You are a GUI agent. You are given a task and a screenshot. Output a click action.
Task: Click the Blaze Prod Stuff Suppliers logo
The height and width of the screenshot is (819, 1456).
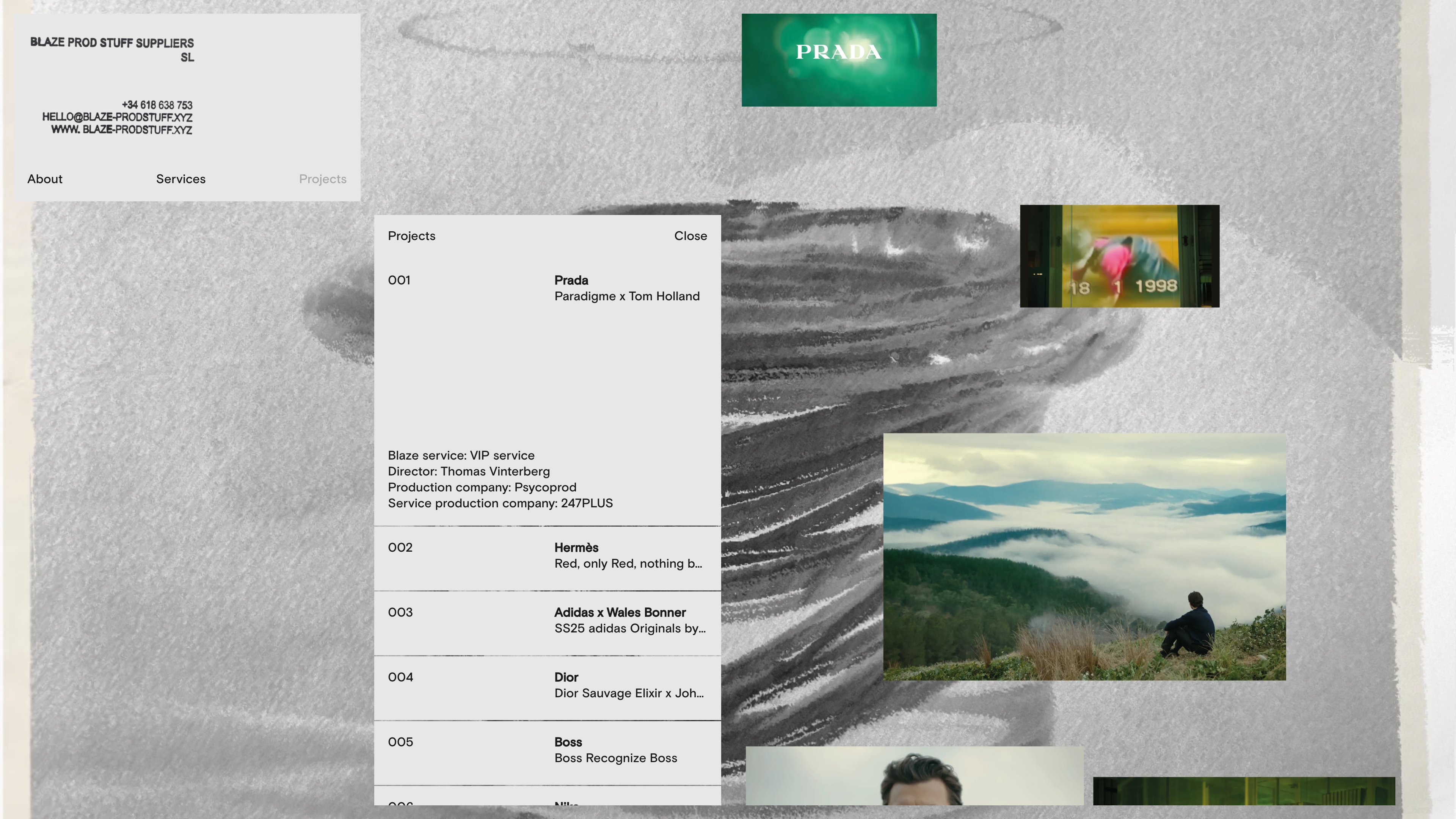[x=112, y=50]
